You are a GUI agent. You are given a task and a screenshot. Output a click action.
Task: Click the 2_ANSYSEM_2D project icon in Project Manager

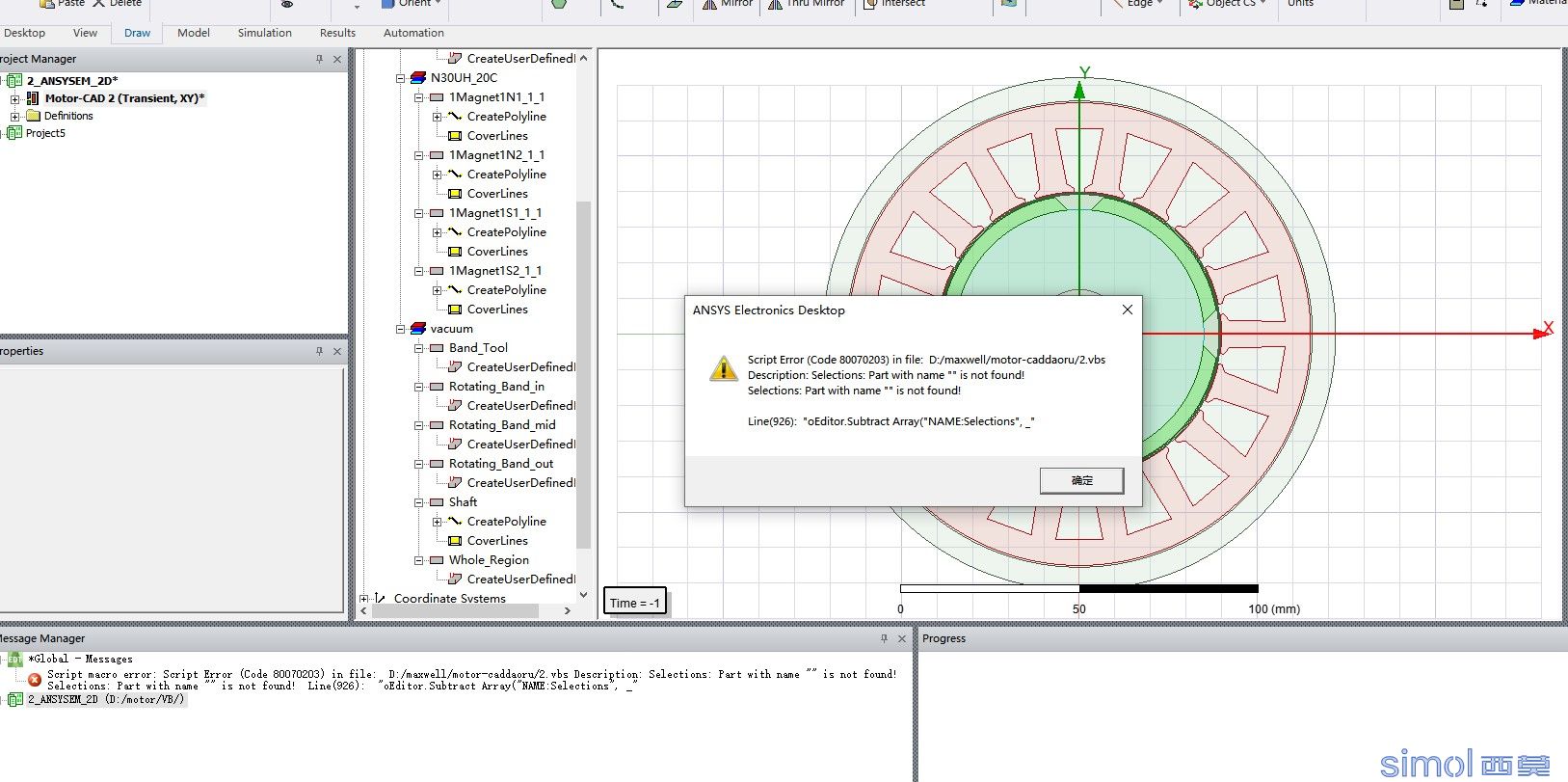pos(14,81)
